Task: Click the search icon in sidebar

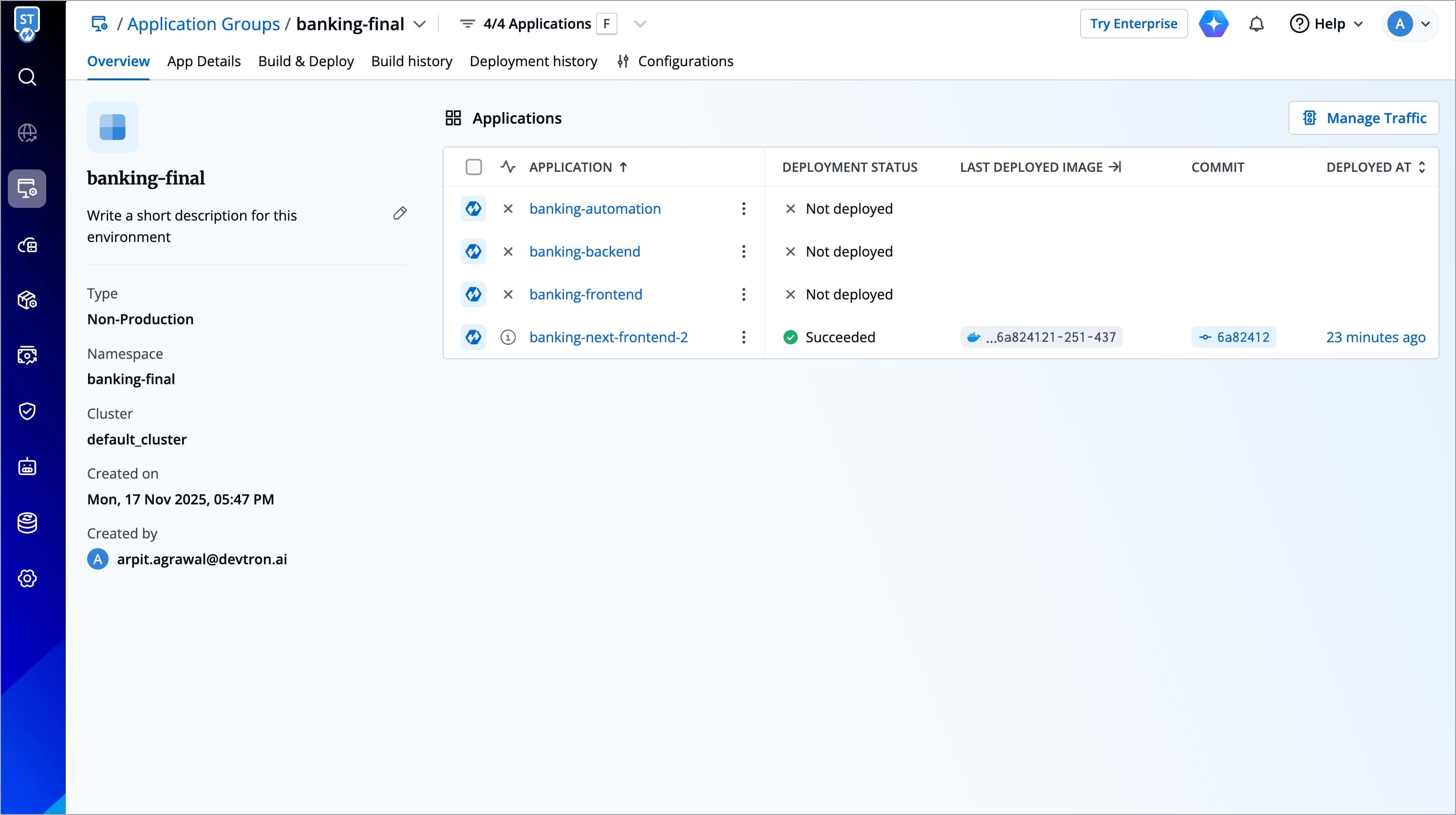Action: (27, 77)
